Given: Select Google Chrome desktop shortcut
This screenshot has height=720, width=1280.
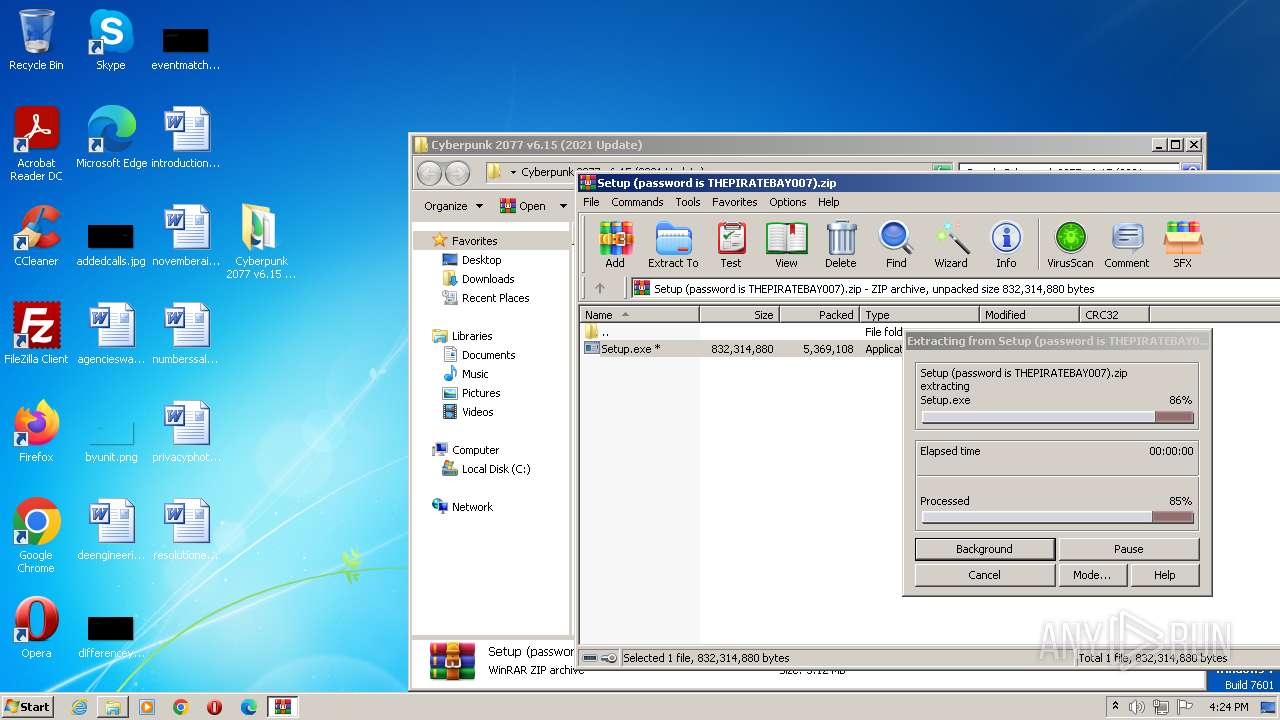Looking at the screenshot, I should click(36, 536).
